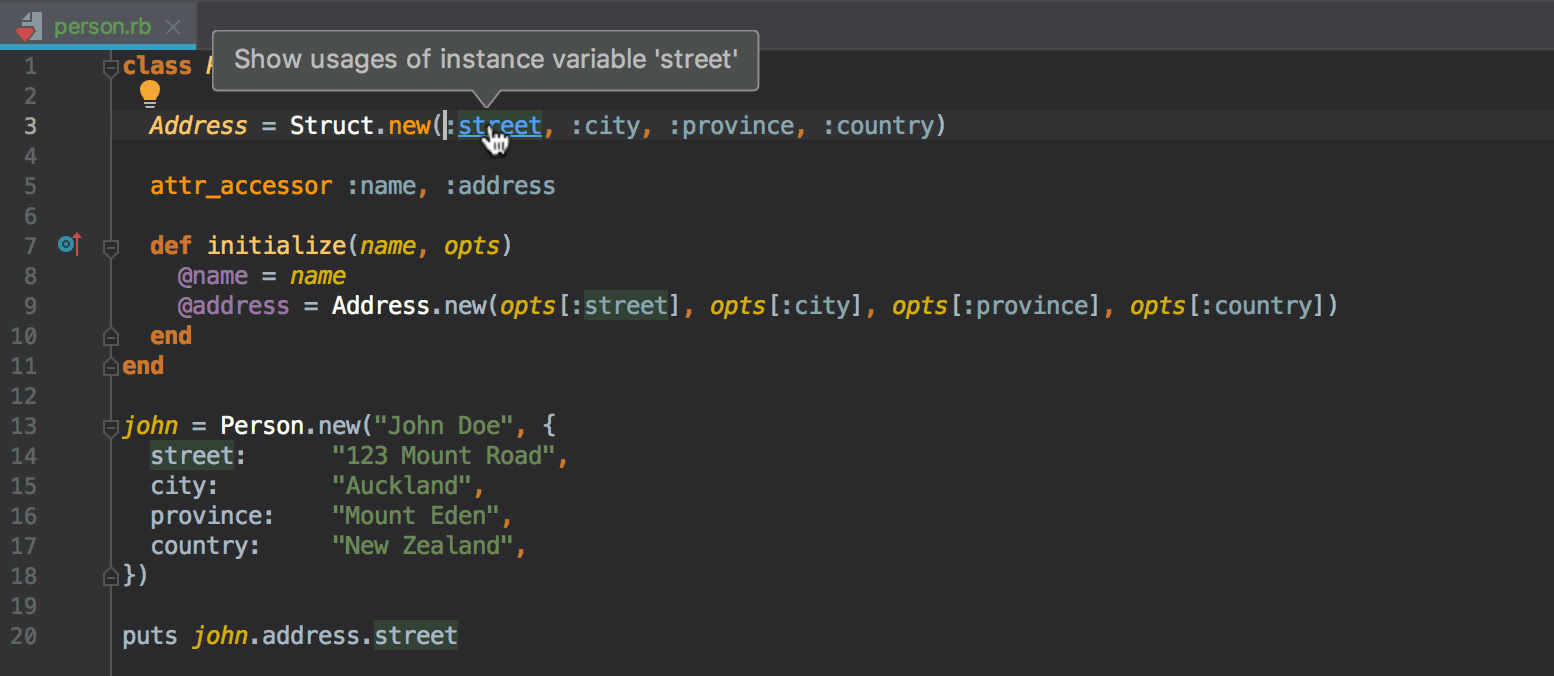The height and width of the screenshot is (676, 1554).
Task: Click the '@name' instance variable
Action: [213, 276]
